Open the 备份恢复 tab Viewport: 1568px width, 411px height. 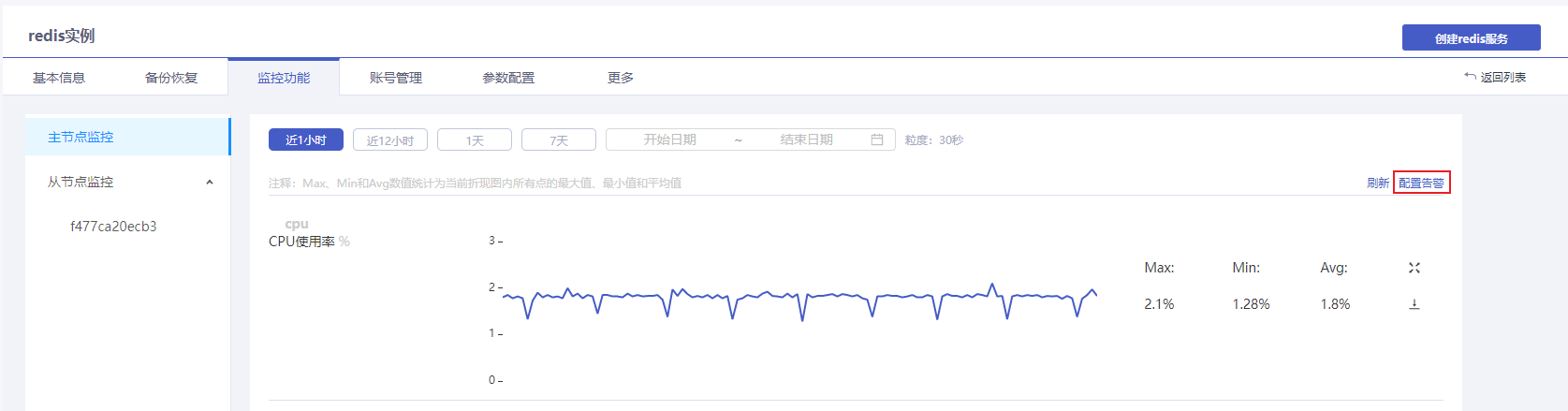click(x=171, y=78)
